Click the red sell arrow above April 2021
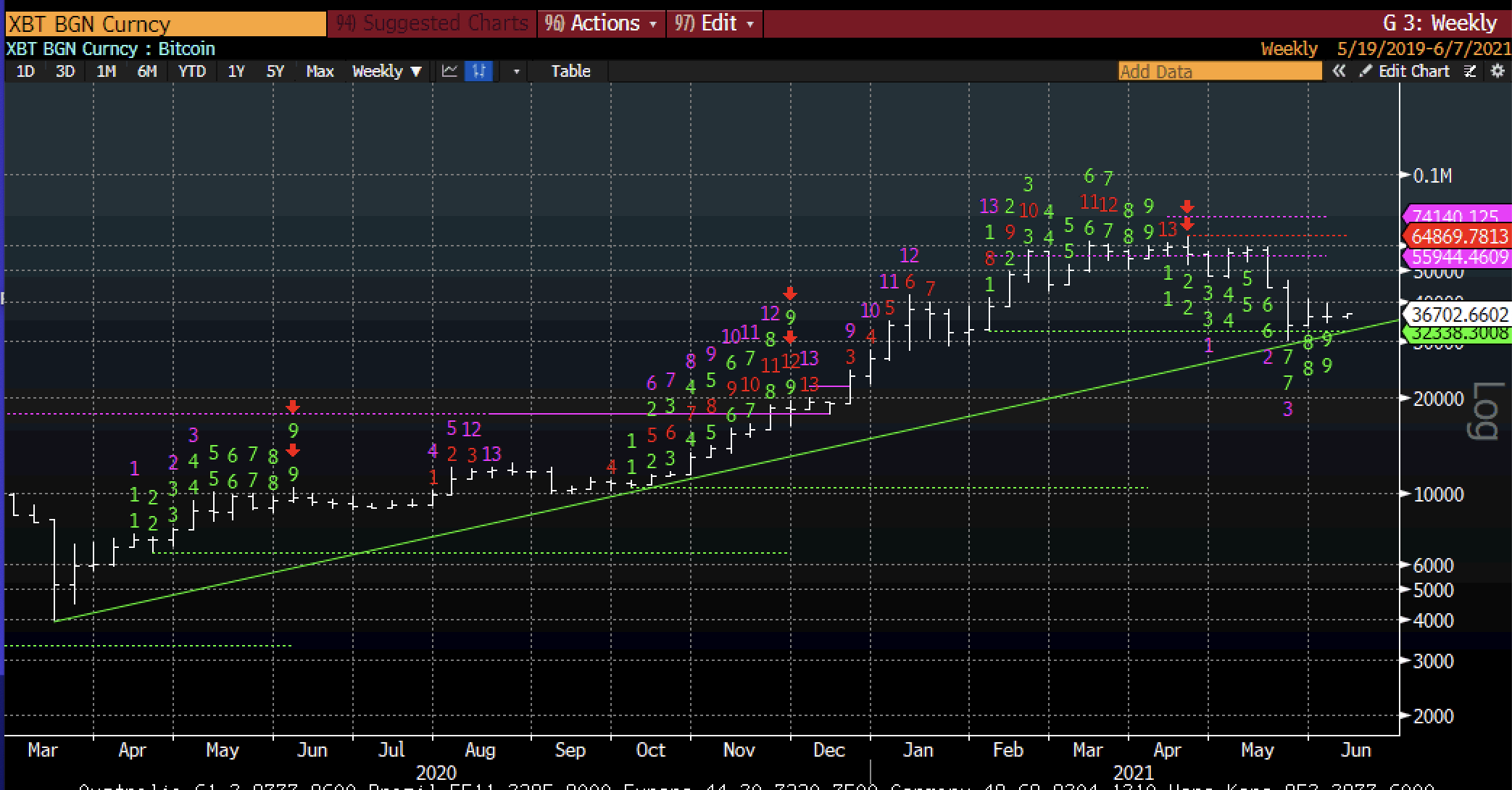This screenshot has width=1512, height=790. click(x=1187, y=207)
